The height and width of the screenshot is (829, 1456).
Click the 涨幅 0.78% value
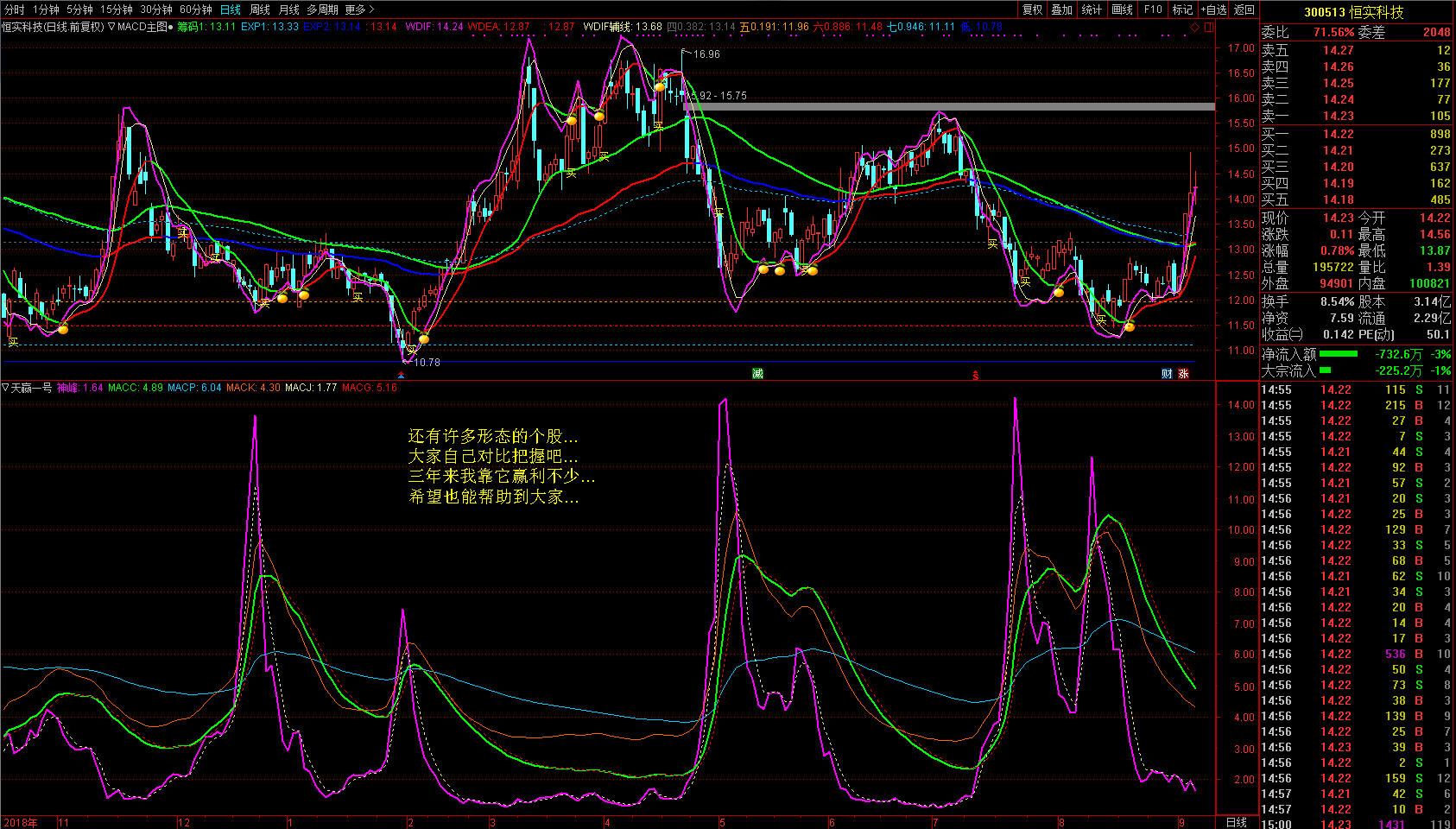1337,250
